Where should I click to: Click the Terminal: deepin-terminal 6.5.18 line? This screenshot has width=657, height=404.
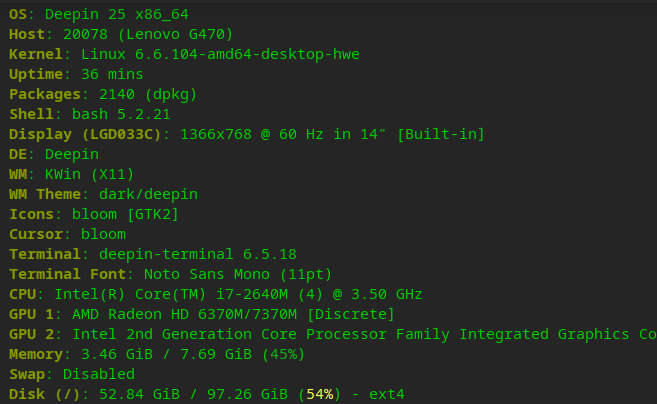153,254
